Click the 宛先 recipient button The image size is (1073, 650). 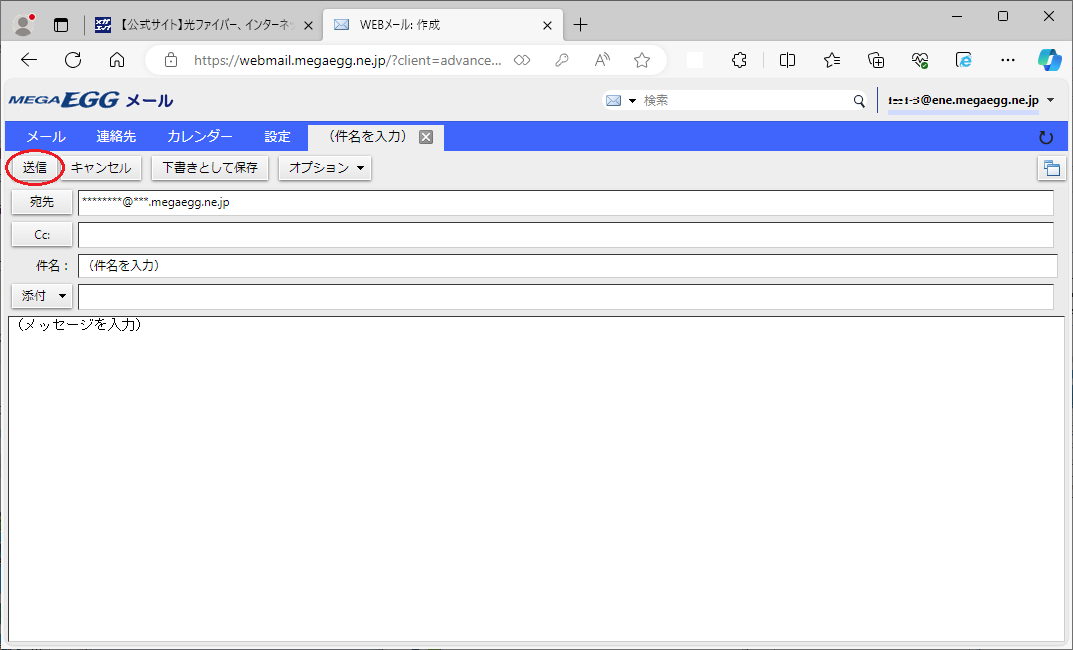click(x=41, y=202)
